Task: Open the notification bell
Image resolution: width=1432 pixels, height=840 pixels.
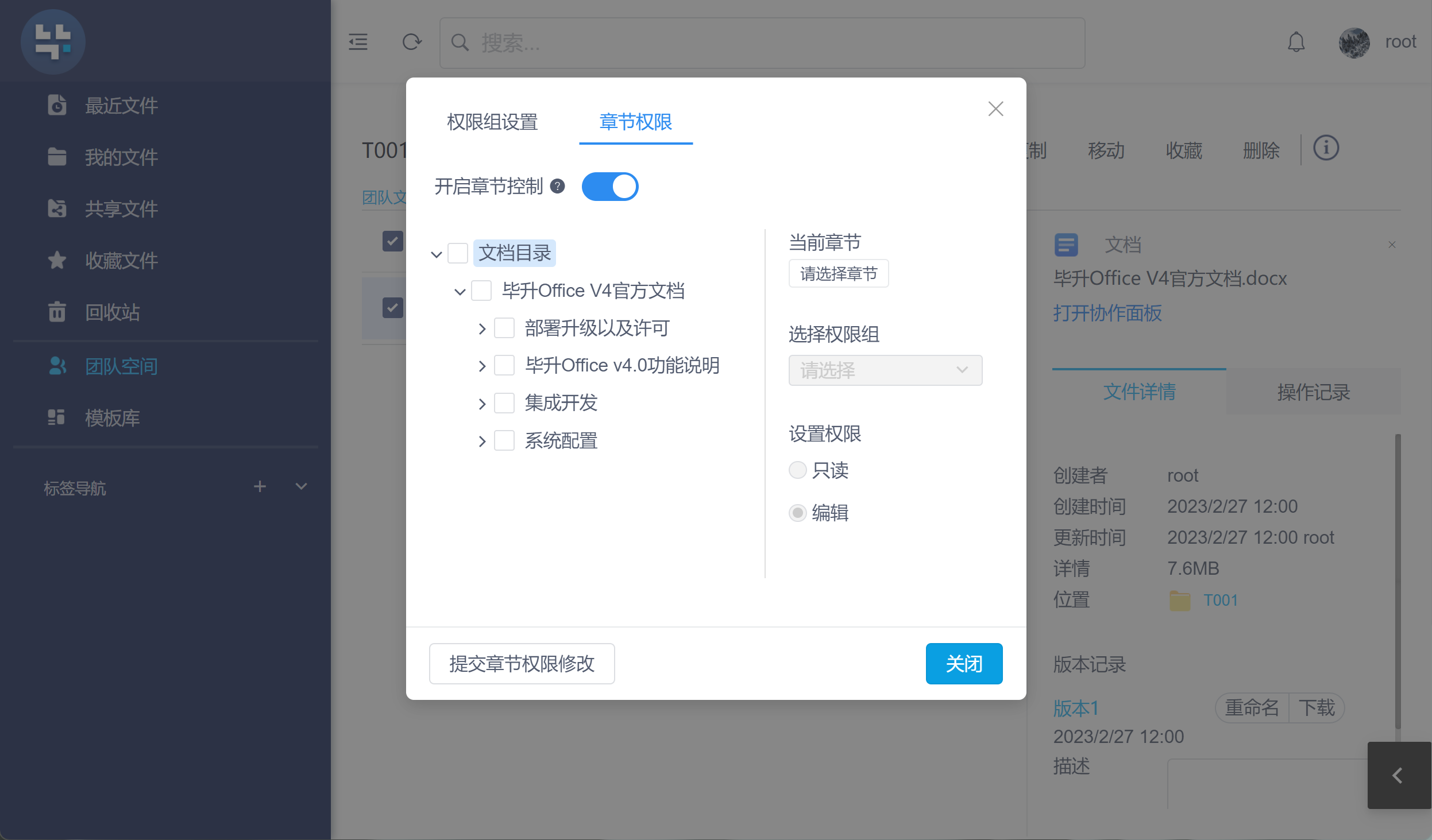Action: click(1296, 42)
